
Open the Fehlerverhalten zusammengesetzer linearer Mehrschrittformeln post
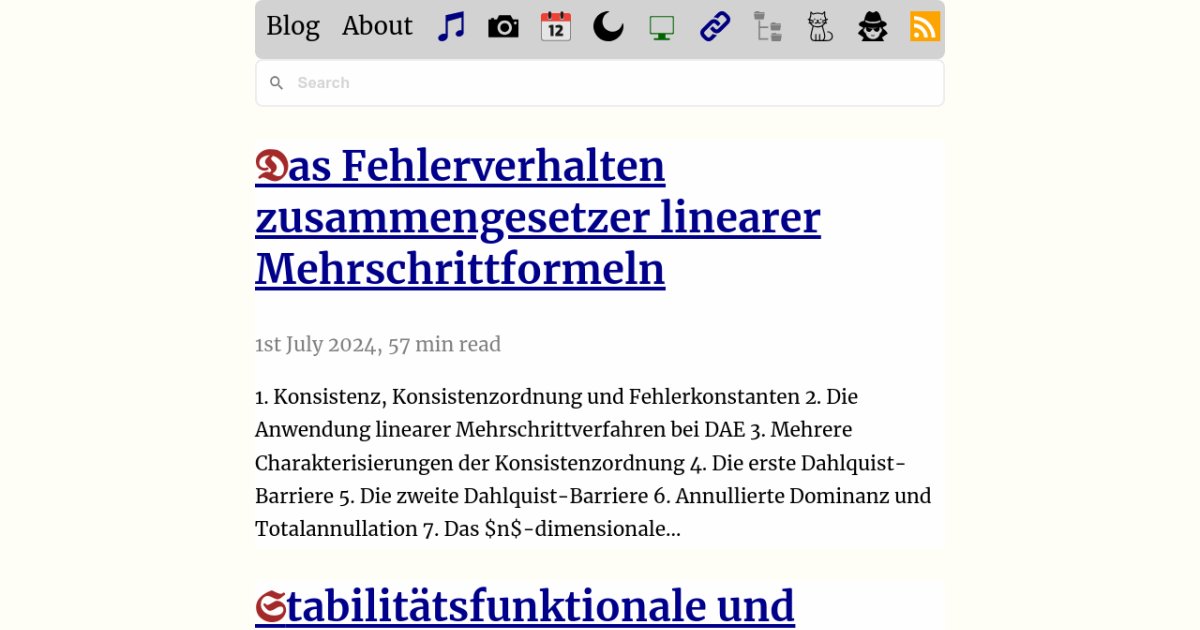coord(537,218)
